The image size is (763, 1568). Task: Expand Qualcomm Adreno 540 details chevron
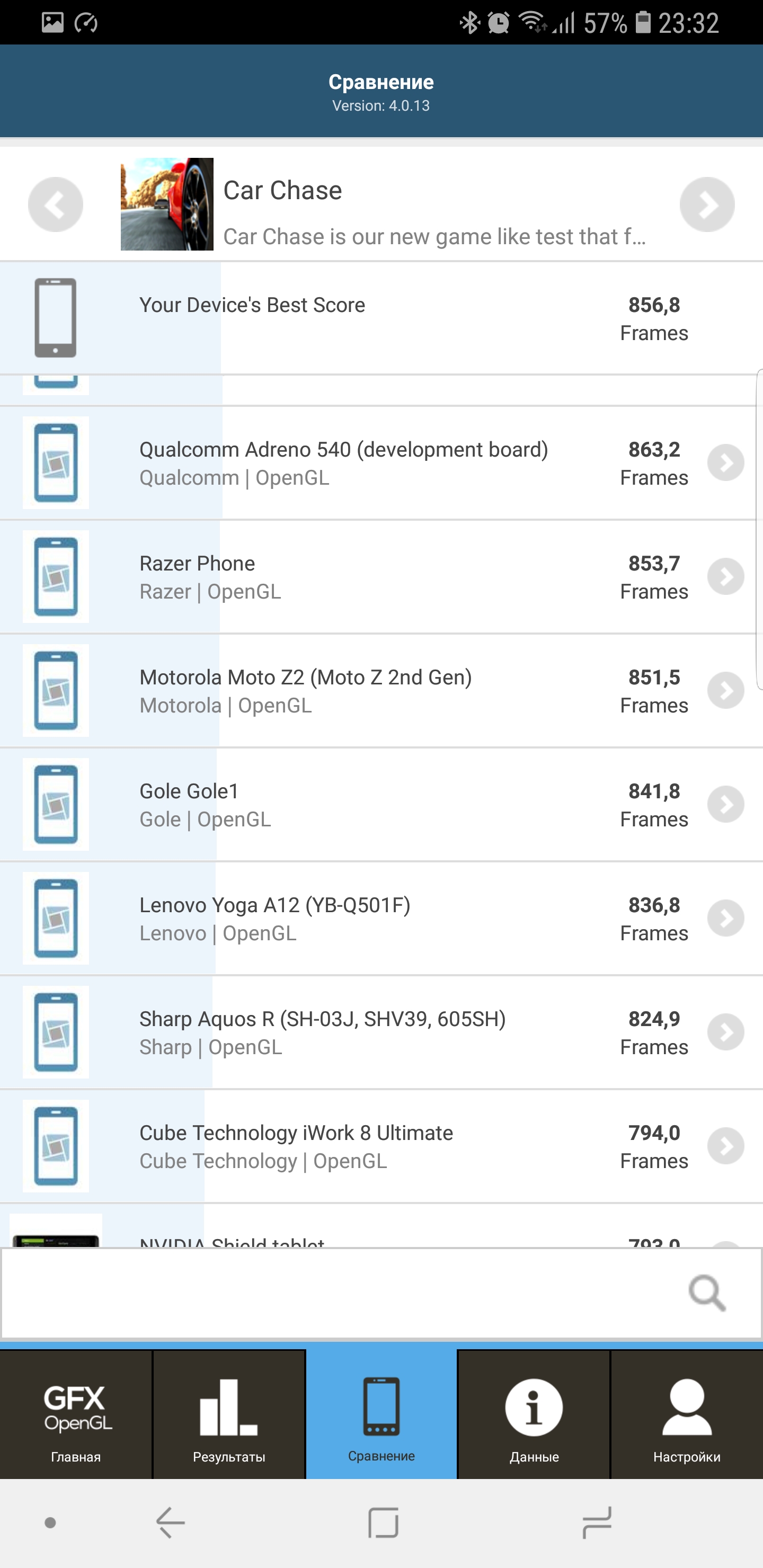pos(725,462)
